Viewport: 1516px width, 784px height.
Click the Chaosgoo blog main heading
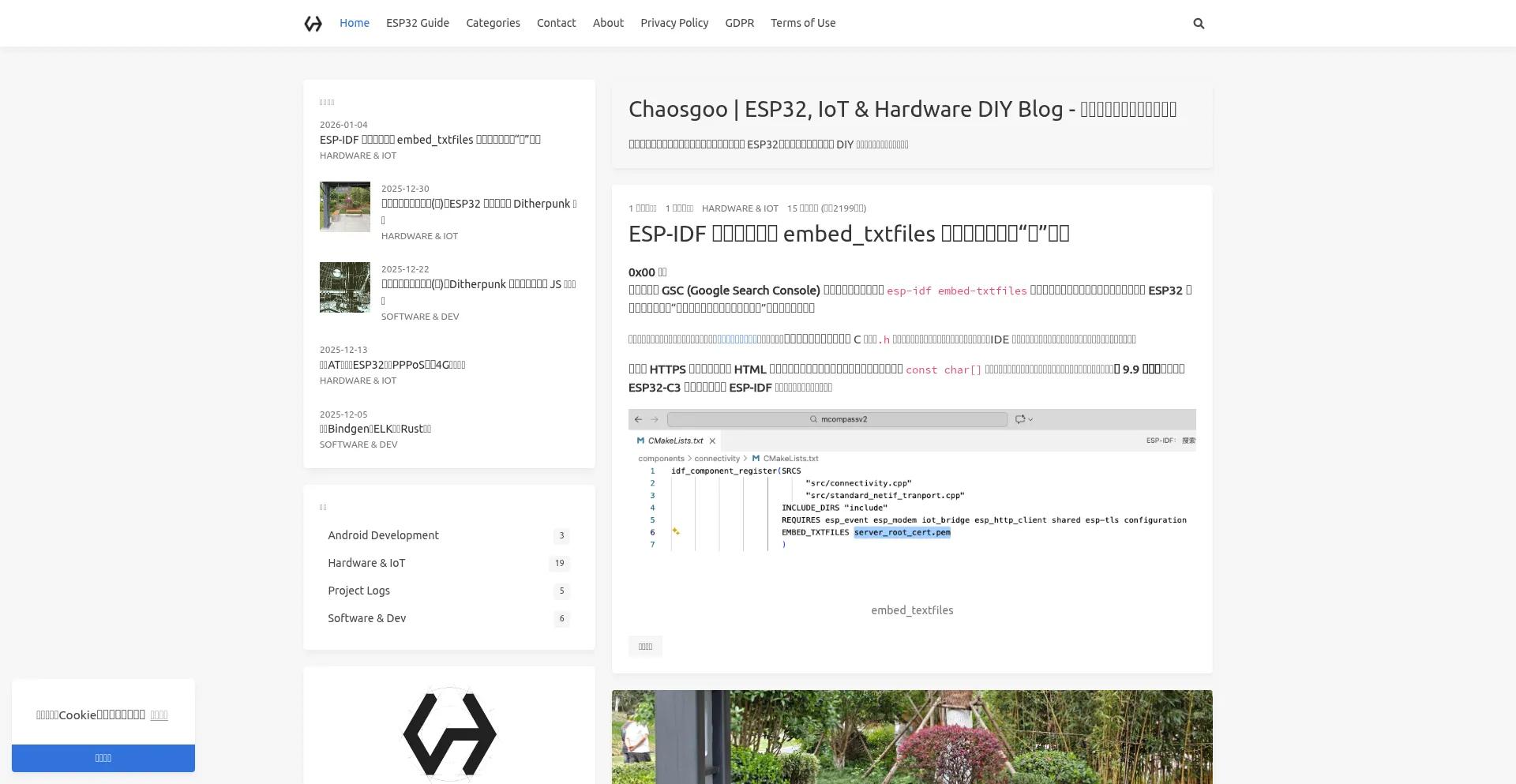902,109
